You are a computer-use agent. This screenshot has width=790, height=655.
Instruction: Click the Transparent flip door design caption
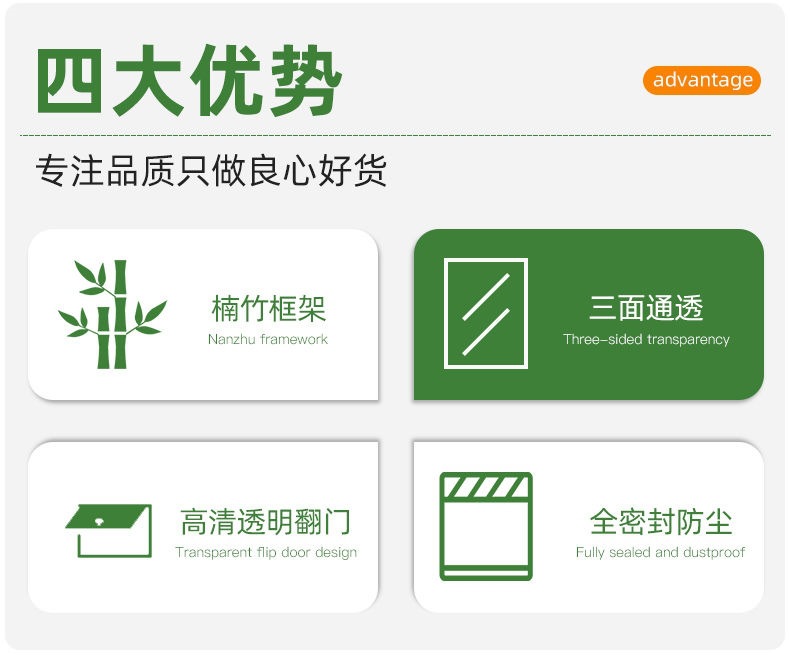[x=266, y=552]
